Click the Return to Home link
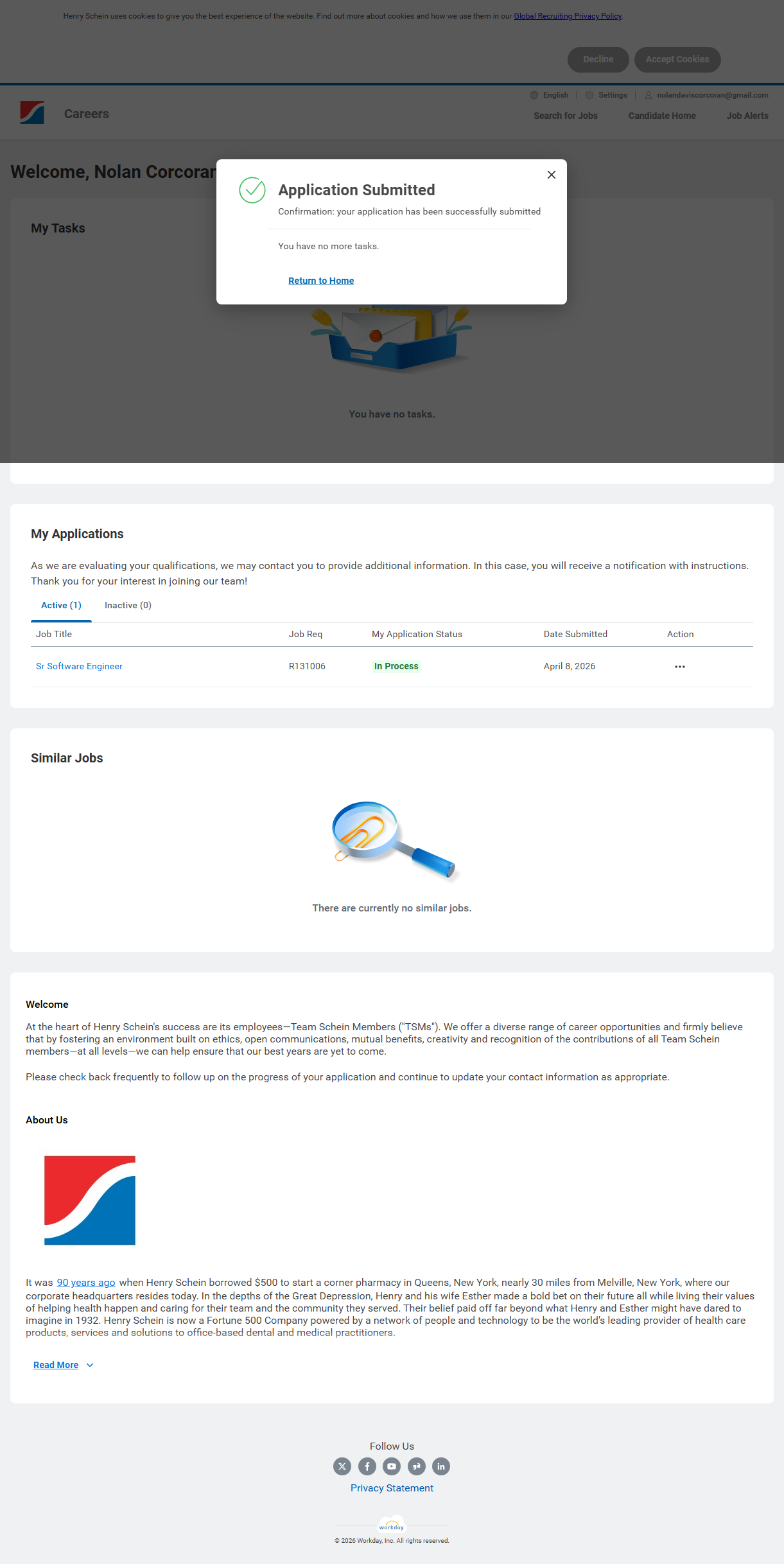This screenshot has height=1564, width=784. [321, 281]
